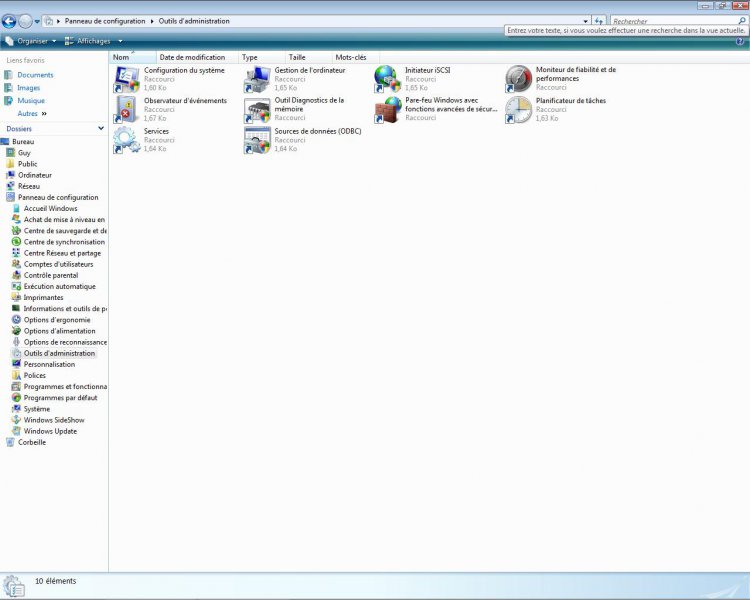750x600 pixels.
Task: Open Moniteur de fiabilité et de performances icon
Action: [x=518, y=79]
